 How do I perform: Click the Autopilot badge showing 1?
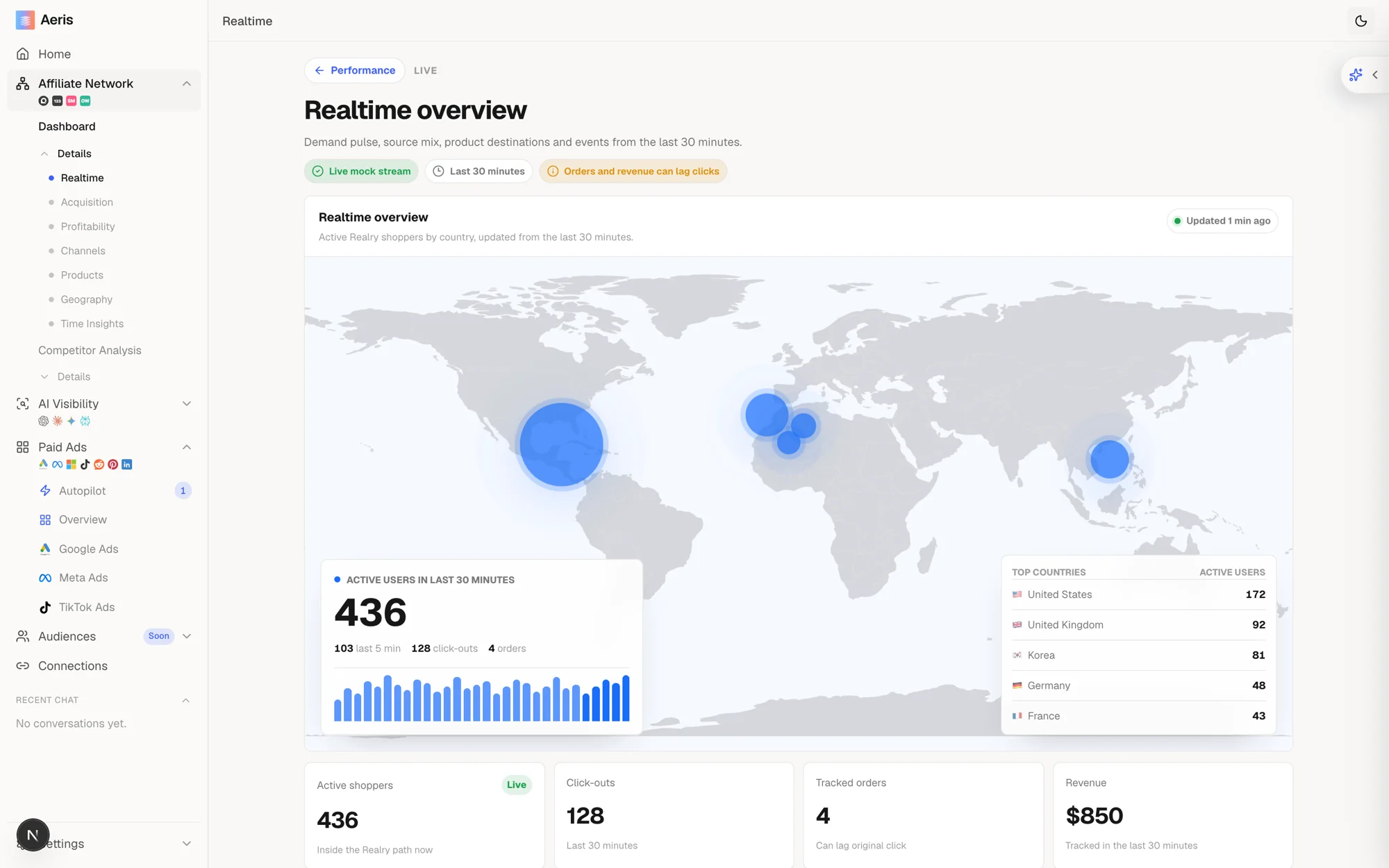(x=183, y=491)
